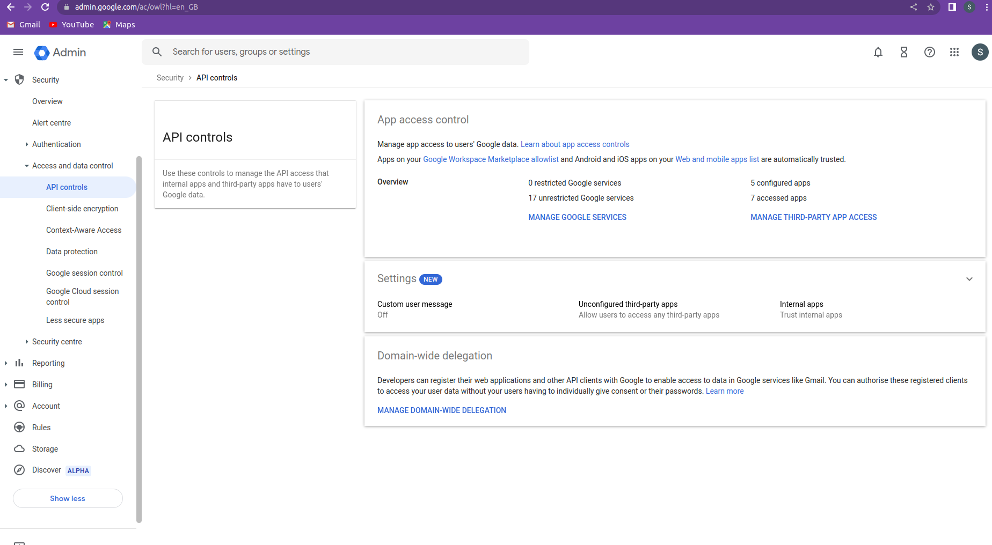Collapse Access and data control
Viewport: 992px width, 545px height.
click(x=27, y=166)
